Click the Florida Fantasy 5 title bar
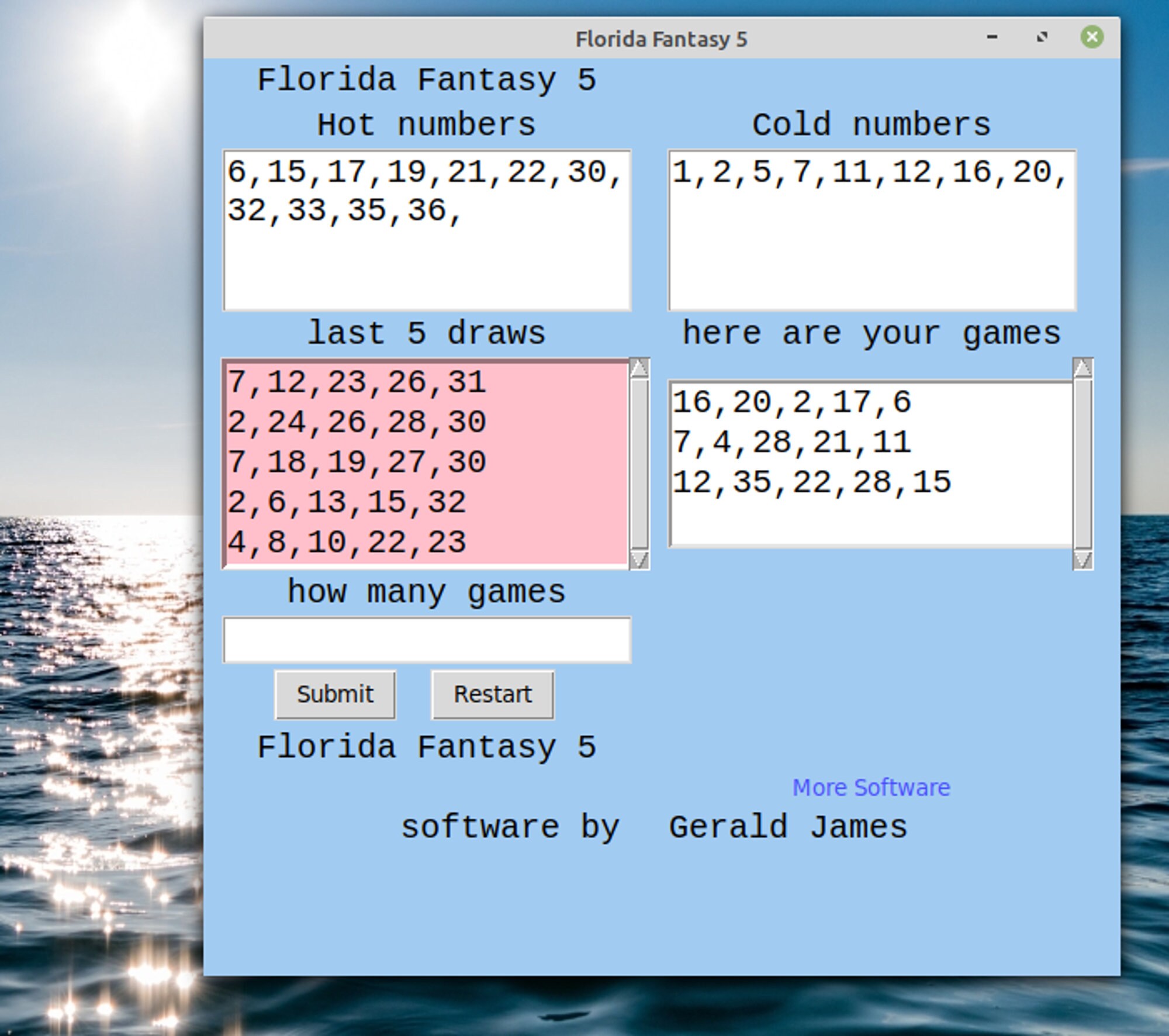Viewport: 1169px width, 1036px height. 661,39
